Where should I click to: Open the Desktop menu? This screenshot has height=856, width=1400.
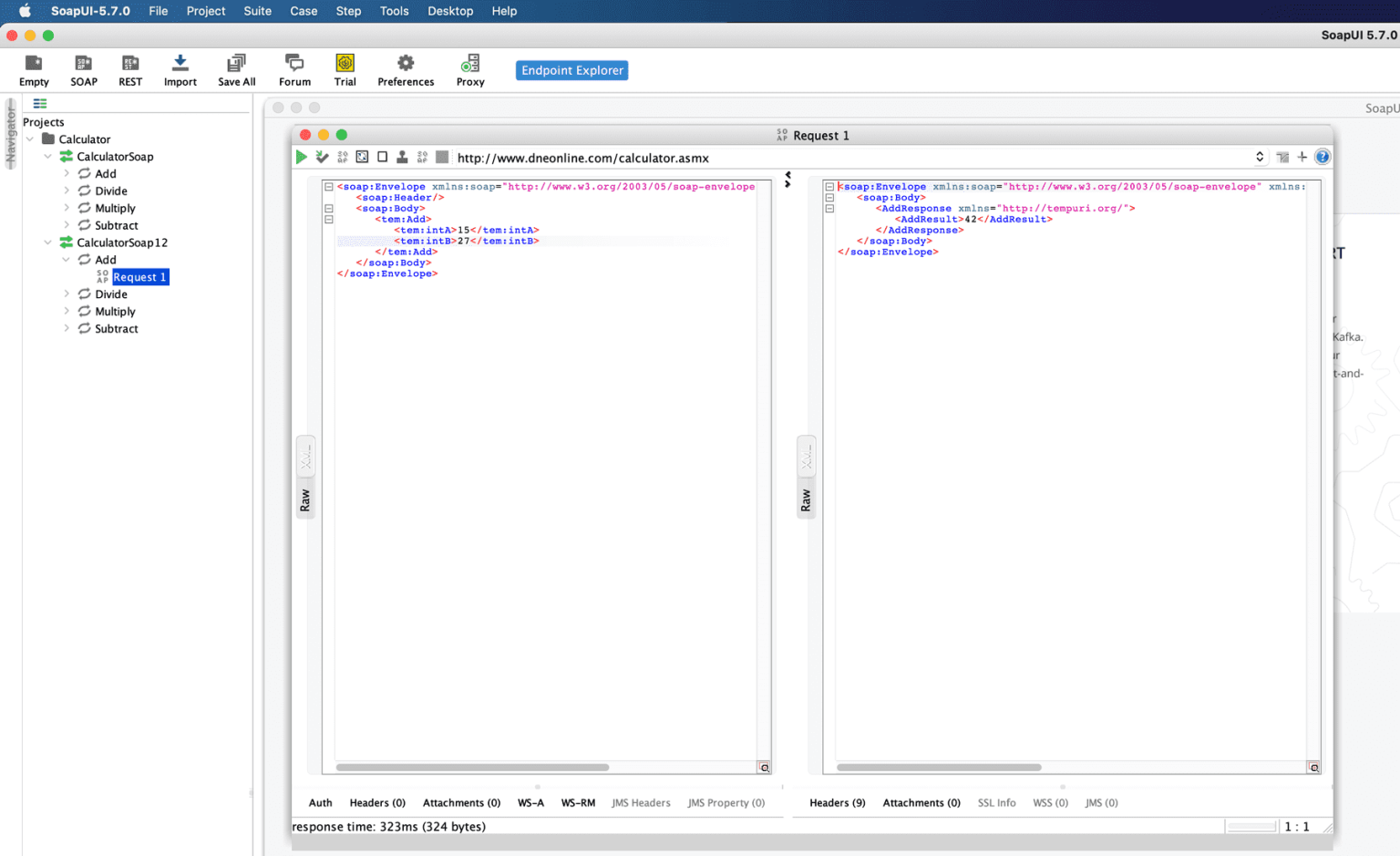click(450, 11)
